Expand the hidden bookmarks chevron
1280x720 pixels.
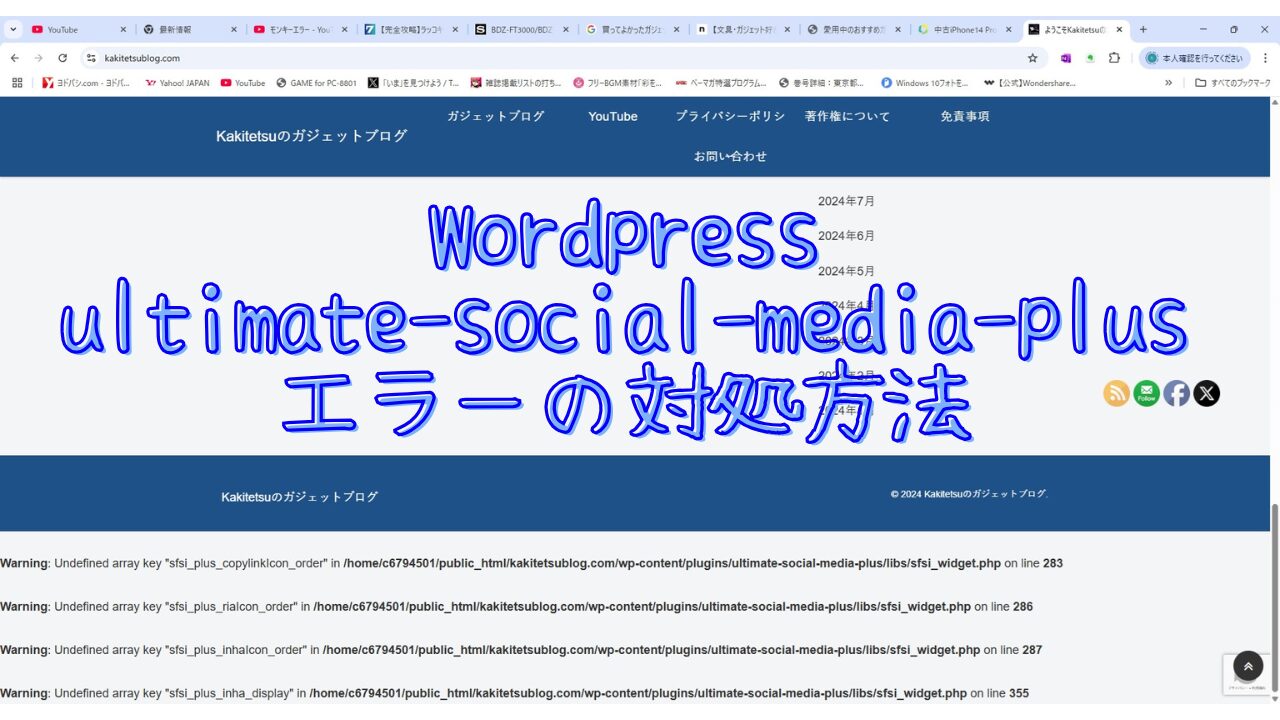[x=1168, y=83]
